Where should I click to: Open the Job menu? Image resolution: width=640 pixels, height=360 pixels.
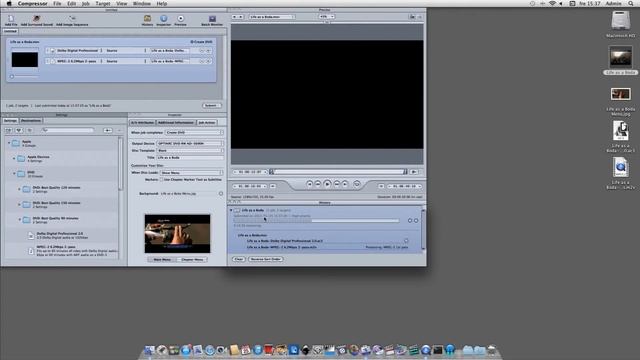pyautogui.click(x=85, y=4)
